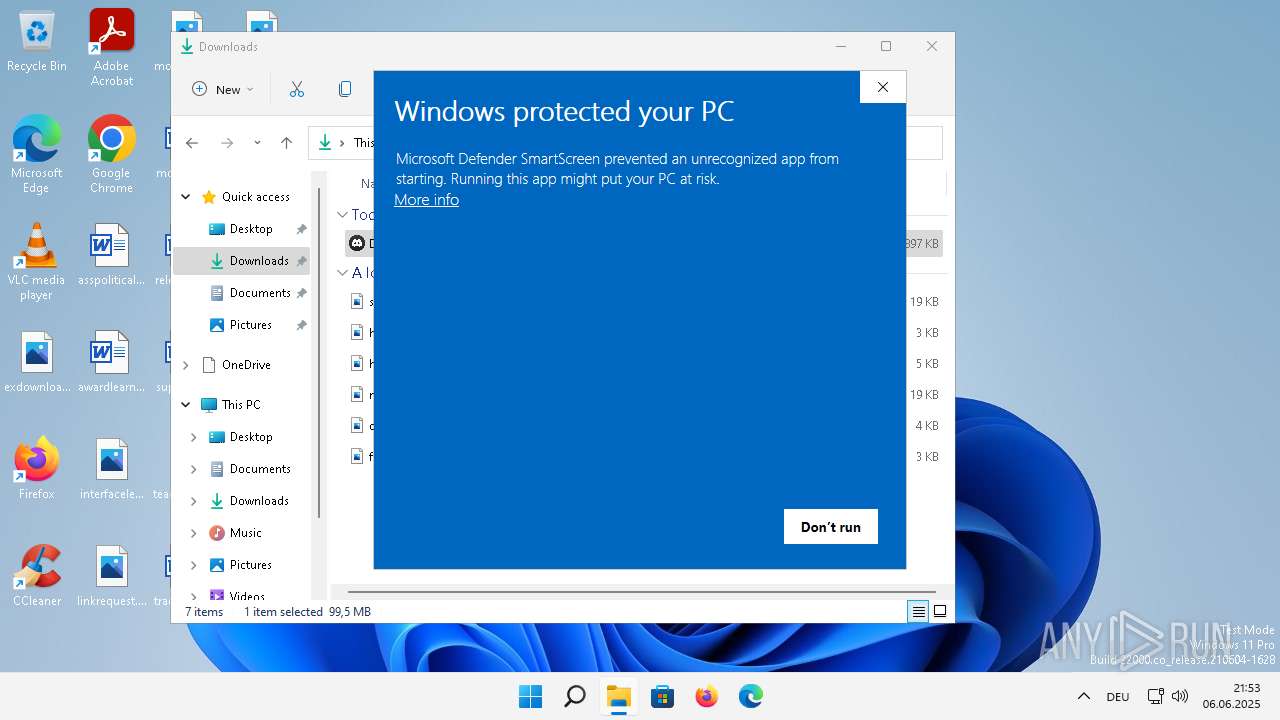The height and width of the screenshot is (720, 1280).
Task: Open Adobe Acrobat desktop shortcut
Action: tap(112, 47)
